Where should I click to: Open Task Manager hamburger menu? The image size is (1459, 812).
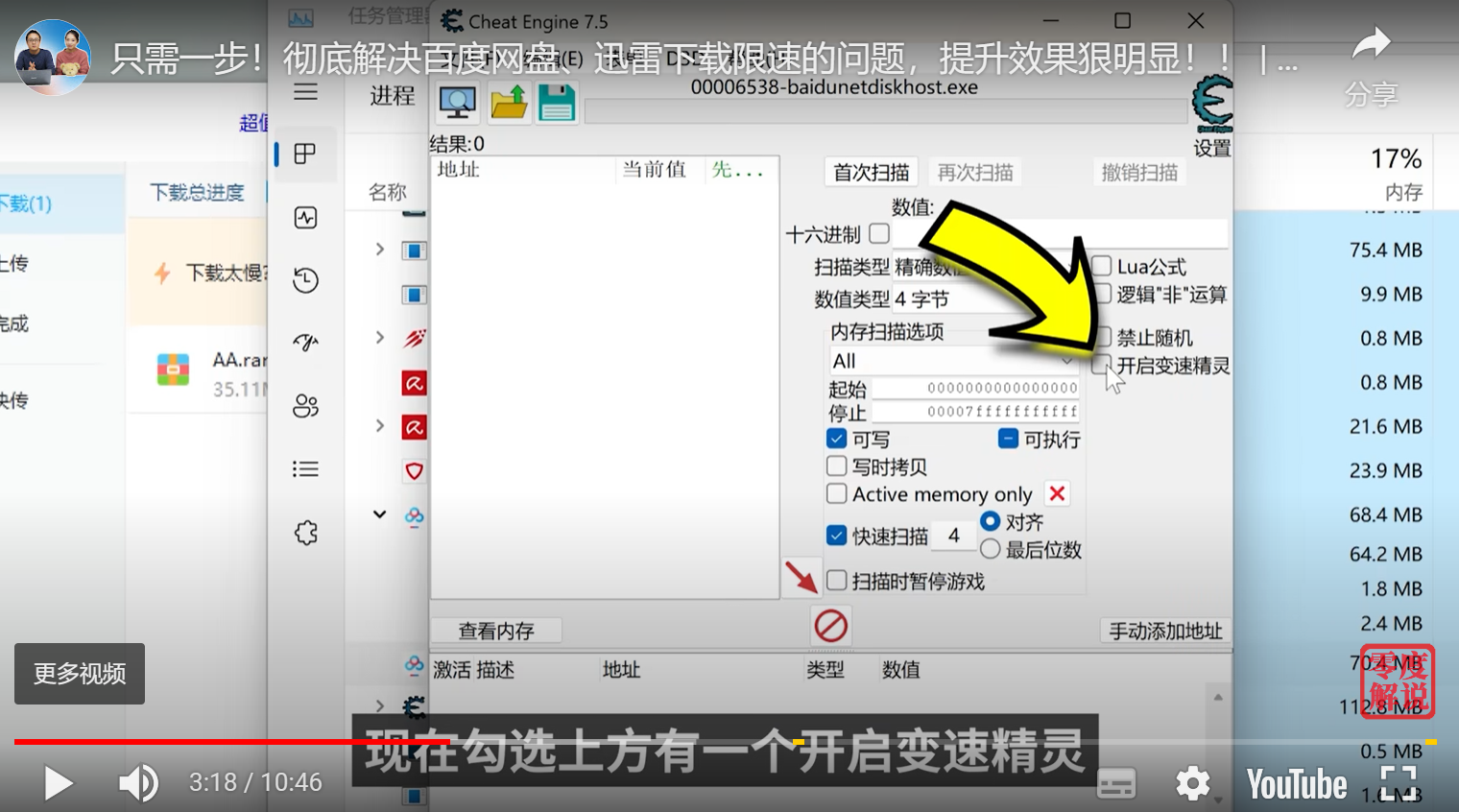305,92
